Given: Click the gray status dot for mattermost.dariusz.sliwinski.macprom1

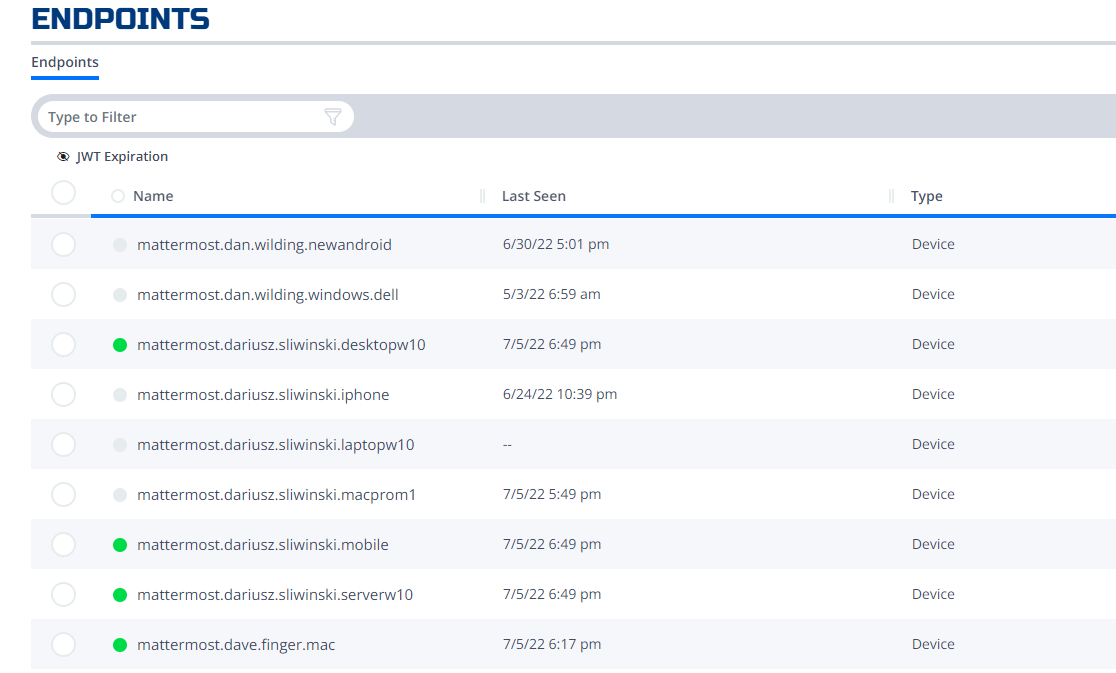Looking at the screenshot, I should click(x=120, y=494).
